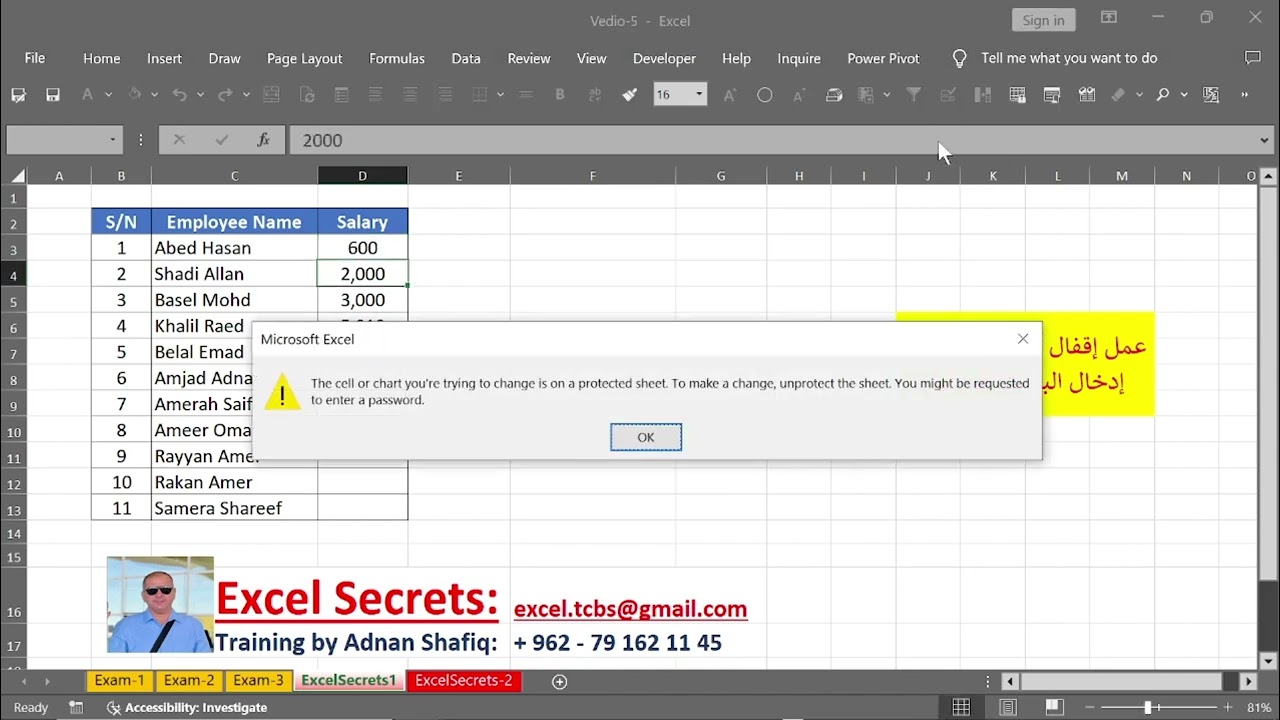Adjust the zoom slider handle
The width and height of the screenshot is (1280, 720).
click(1148, 707)
